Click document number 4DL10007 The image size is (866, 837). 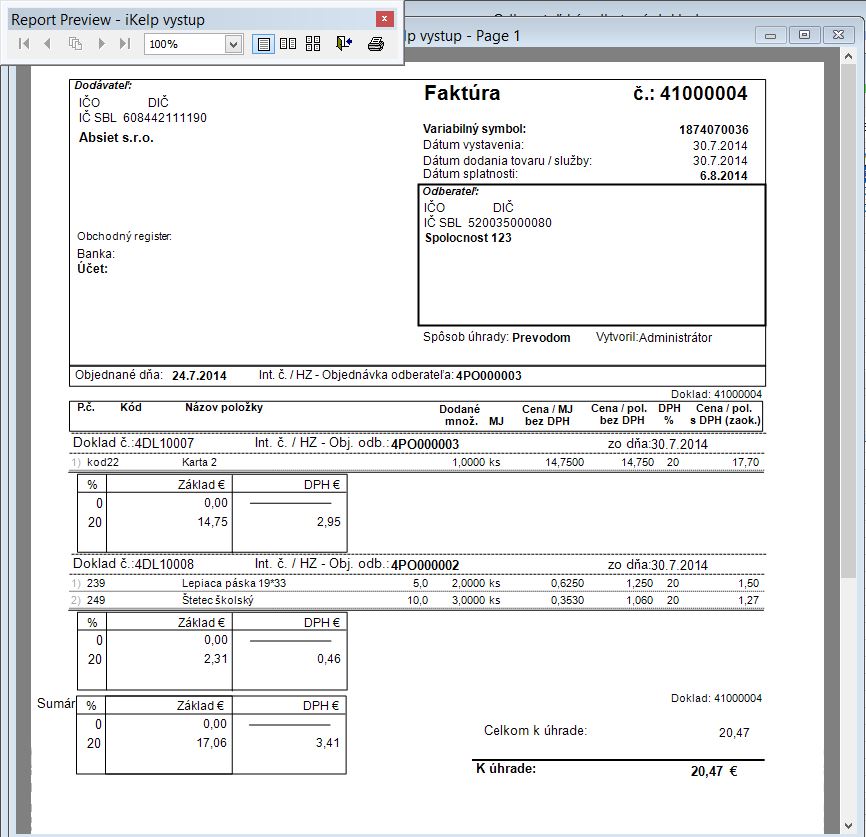[165, 444]
